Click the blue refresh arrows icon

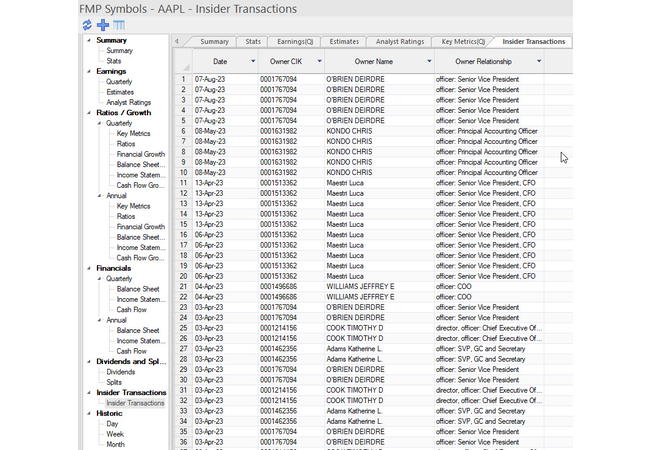(x=87, y=25)
